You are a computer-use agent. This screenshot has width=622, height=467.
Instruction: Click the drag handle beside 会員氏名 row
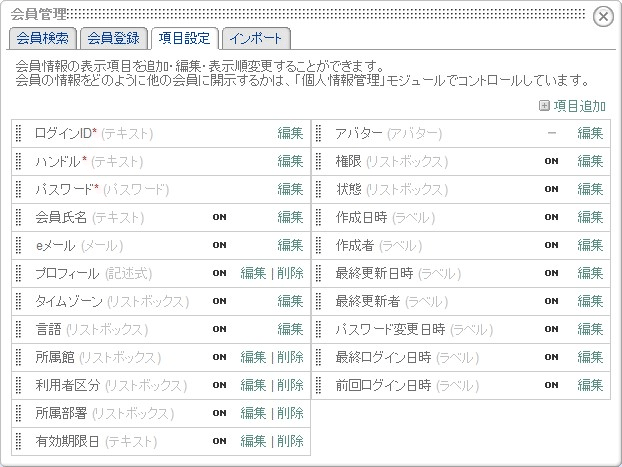tap(20, 217)
